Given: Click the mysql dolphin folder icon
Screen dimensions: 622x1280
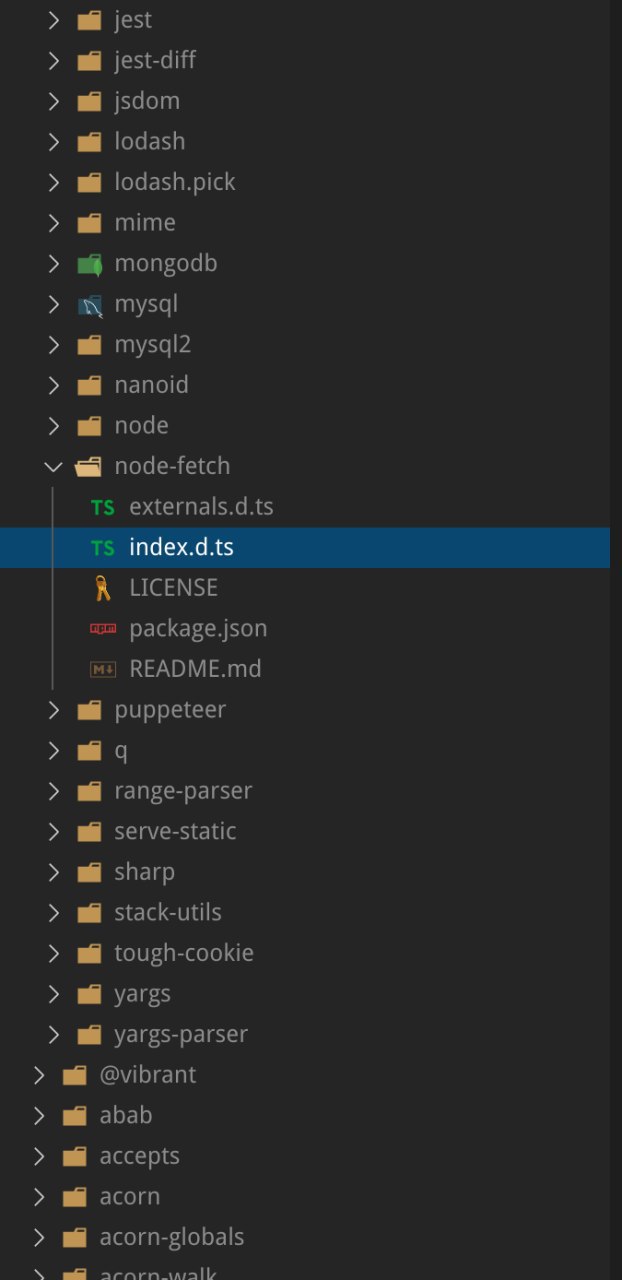Looking at the screenshot, I should 90,304.
